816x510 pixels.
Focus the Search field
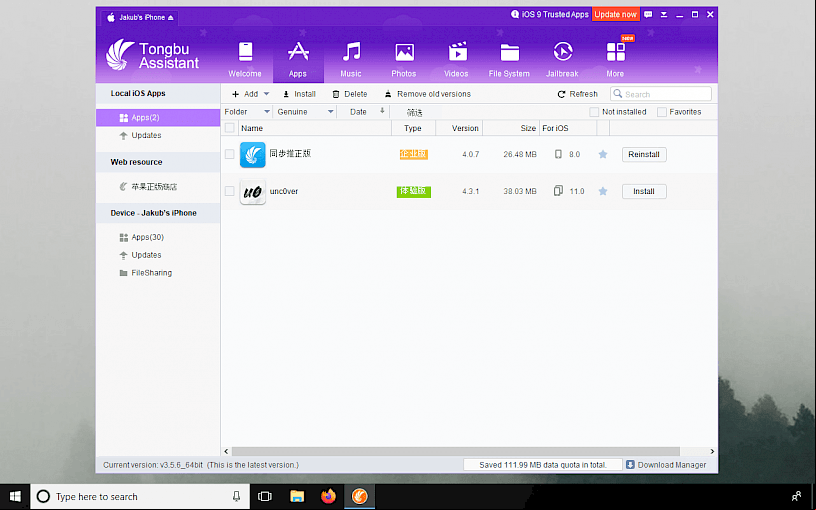(661, 94)
